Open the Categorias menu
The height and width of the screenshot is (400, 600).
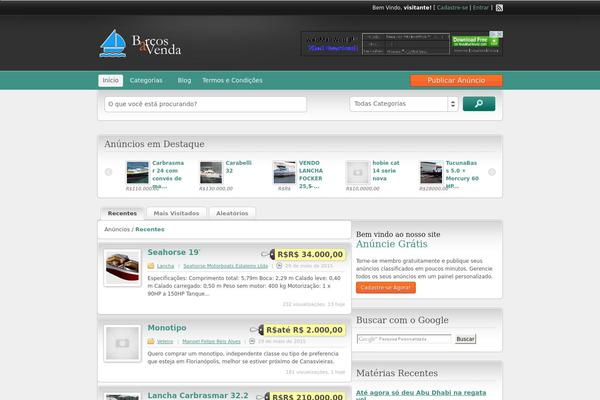(146, 80)
